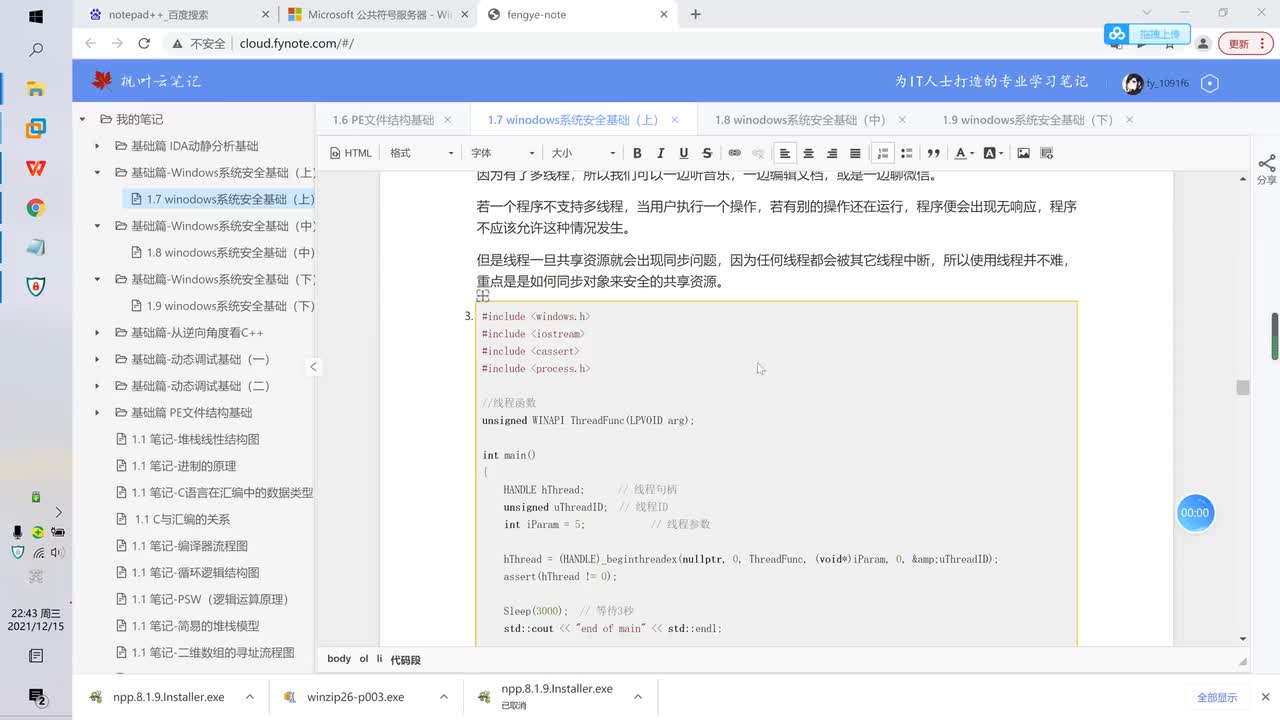This screenshot has width=1280, height=720.
Task: Expand 基础篇-动态调试基础（一）folder
Action: pos(97,359)
